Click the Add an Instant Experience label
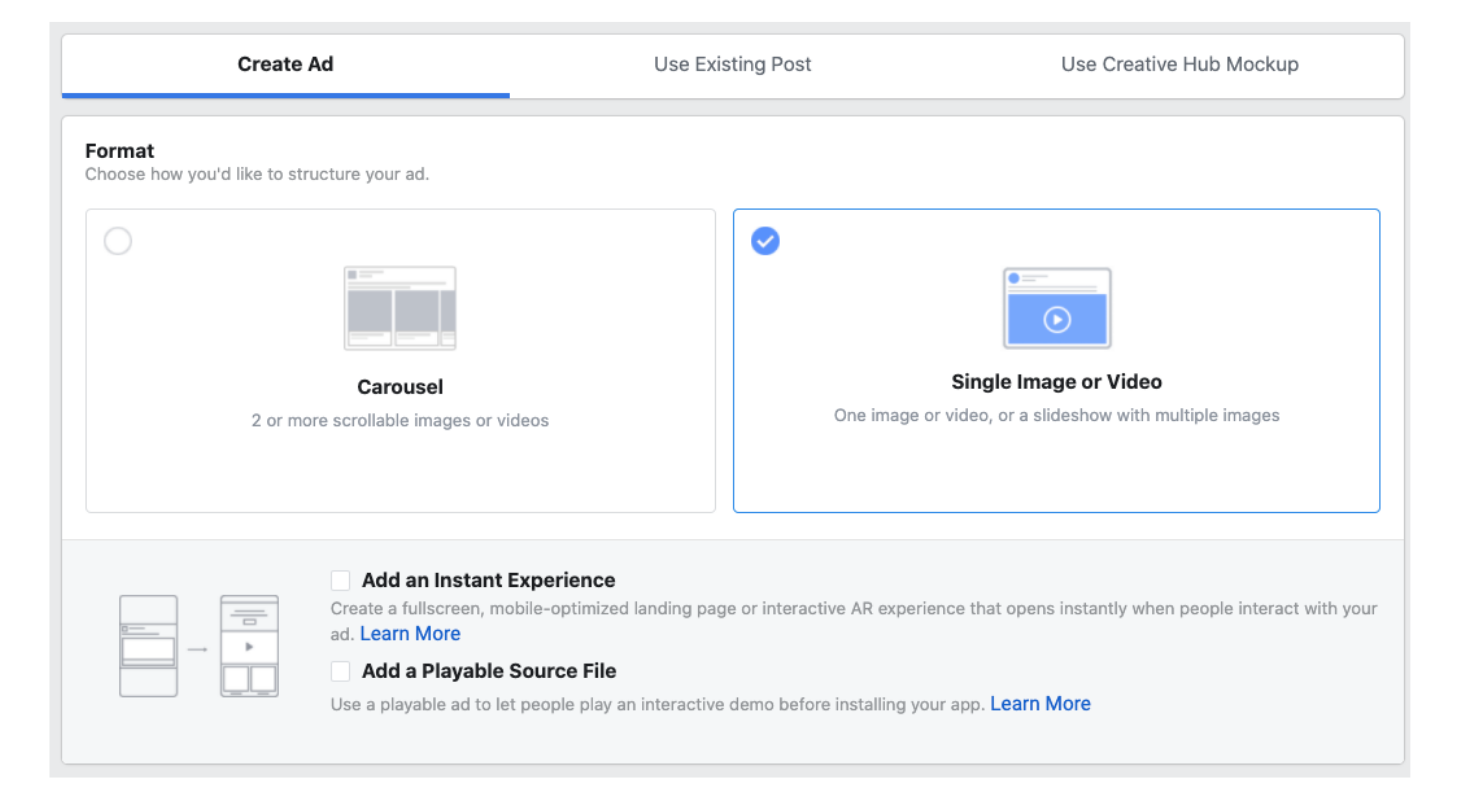The width and height of the screenshot is (1460, 800). click(488, 580)
